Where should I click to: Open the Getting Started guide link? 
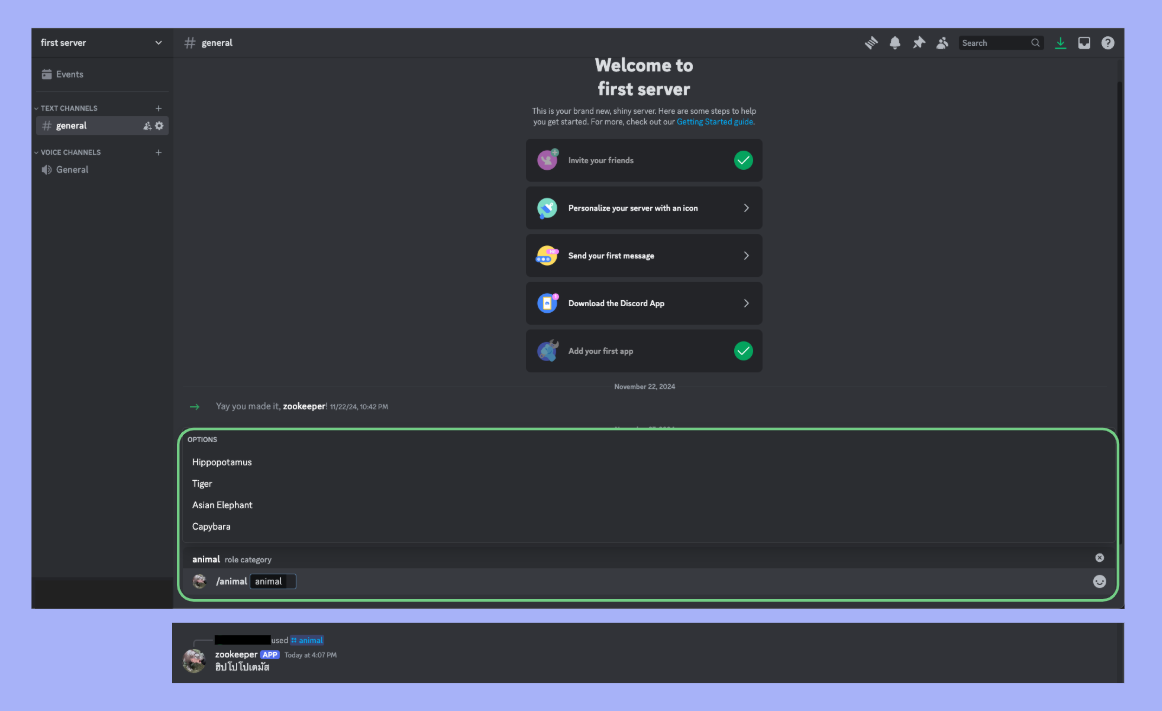[715, 122]
